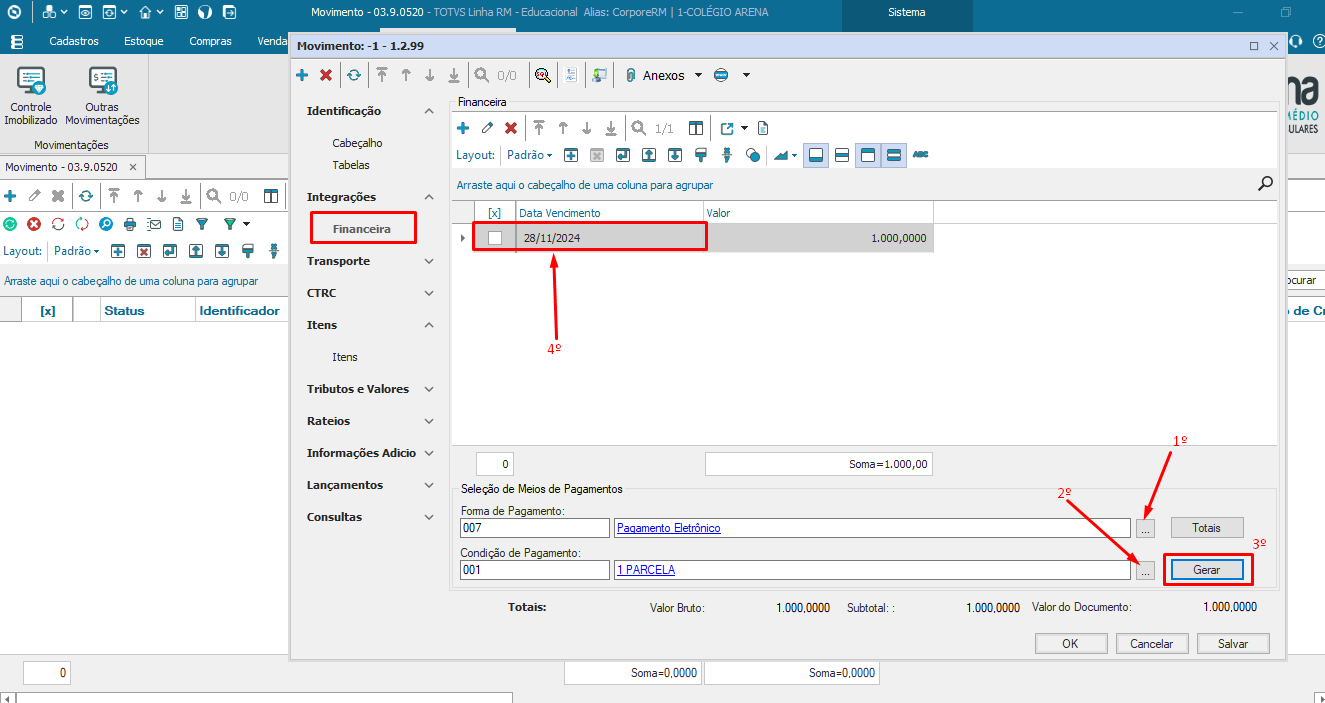Click red X delete icon in Financeira toolbar
This screenshot has height=703, width=1325.
[x=511, y=128]
